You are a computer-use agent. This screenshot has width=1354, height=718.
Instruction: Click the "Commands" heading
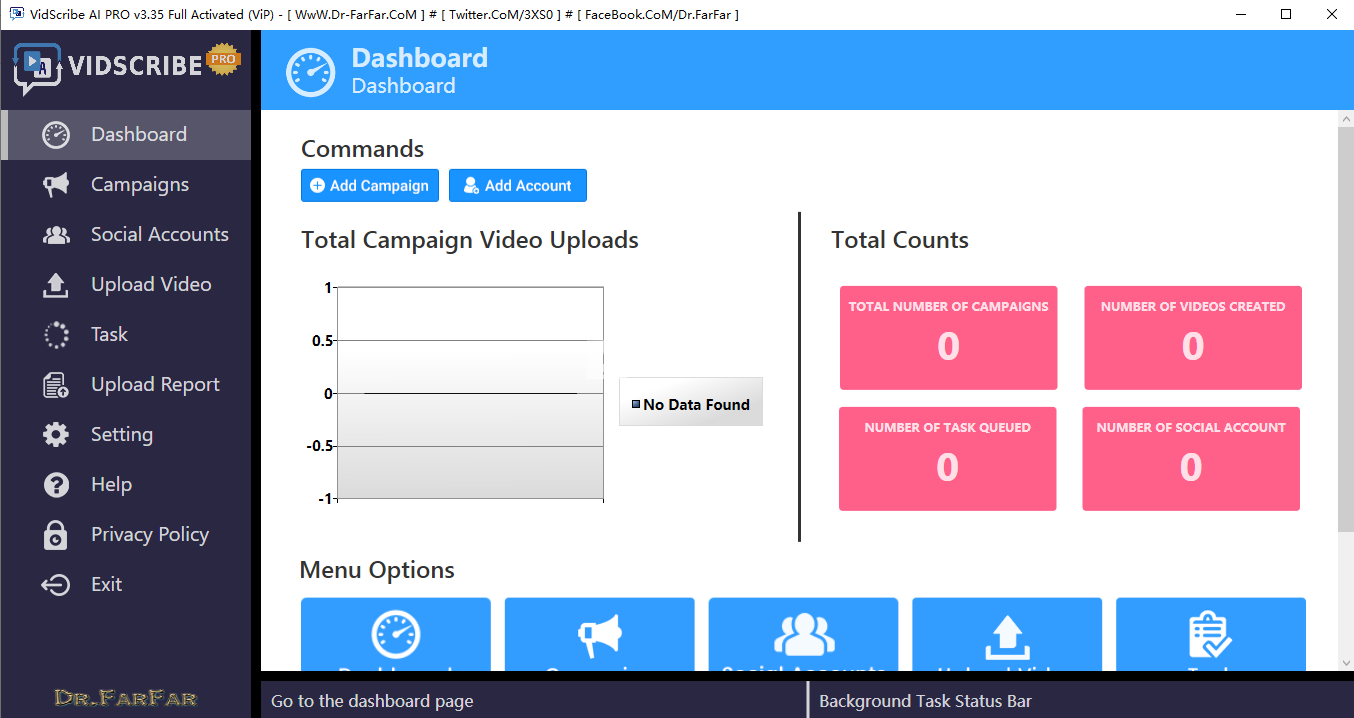(363, 149)
